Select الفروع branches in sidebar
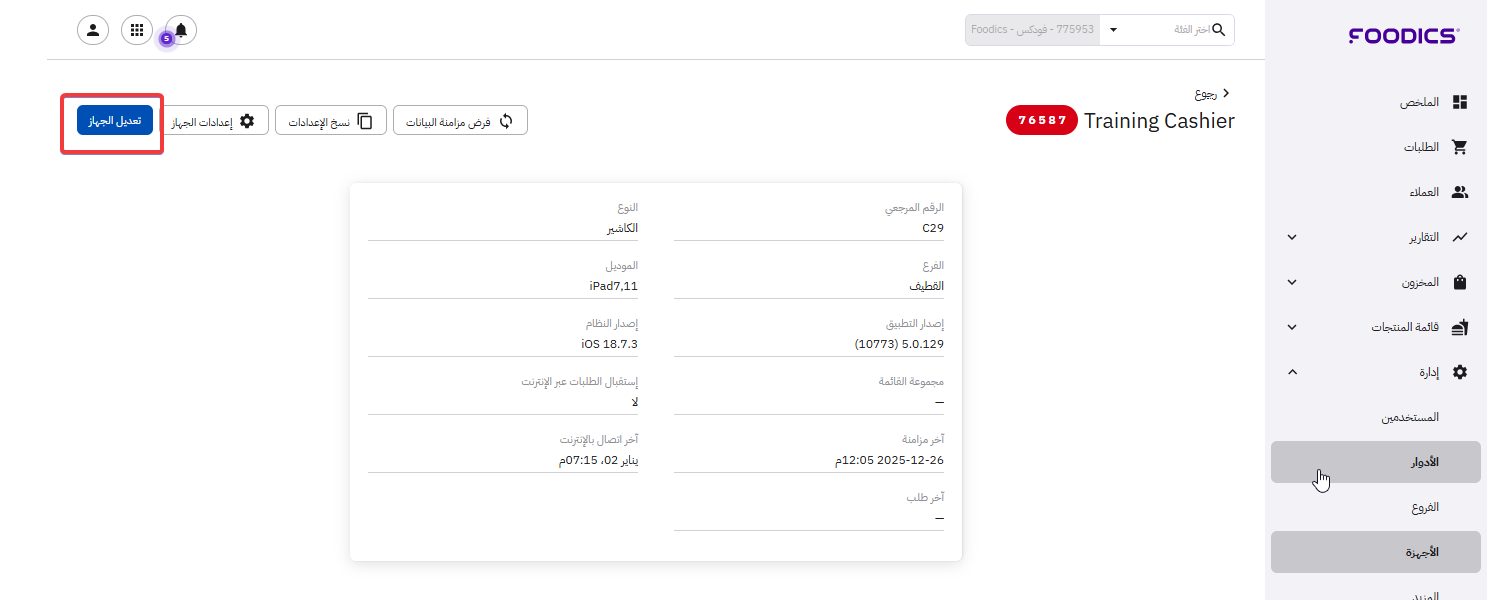Viewport: 1492px width, 600px height. 1424,507
